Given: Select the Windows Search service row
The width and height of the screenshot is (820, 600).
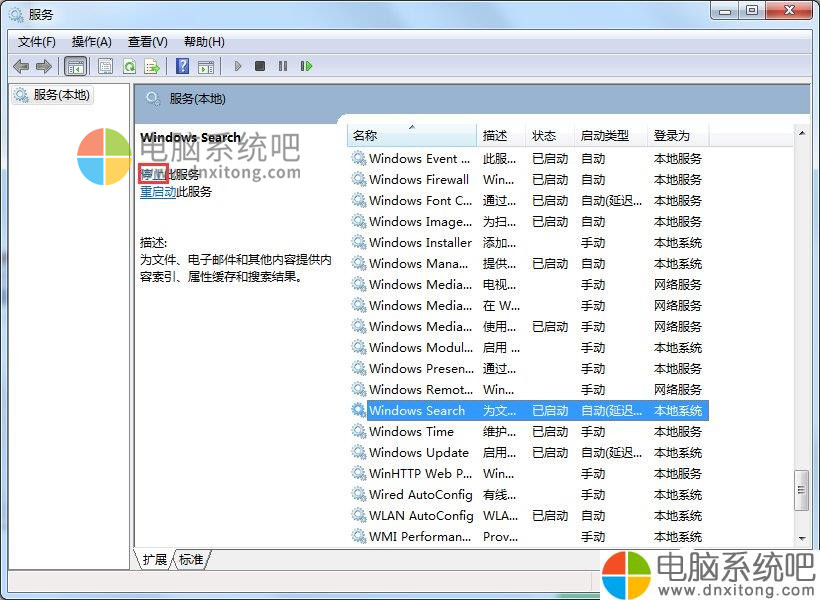Looking at the screenshot, I should pos(528,411).
